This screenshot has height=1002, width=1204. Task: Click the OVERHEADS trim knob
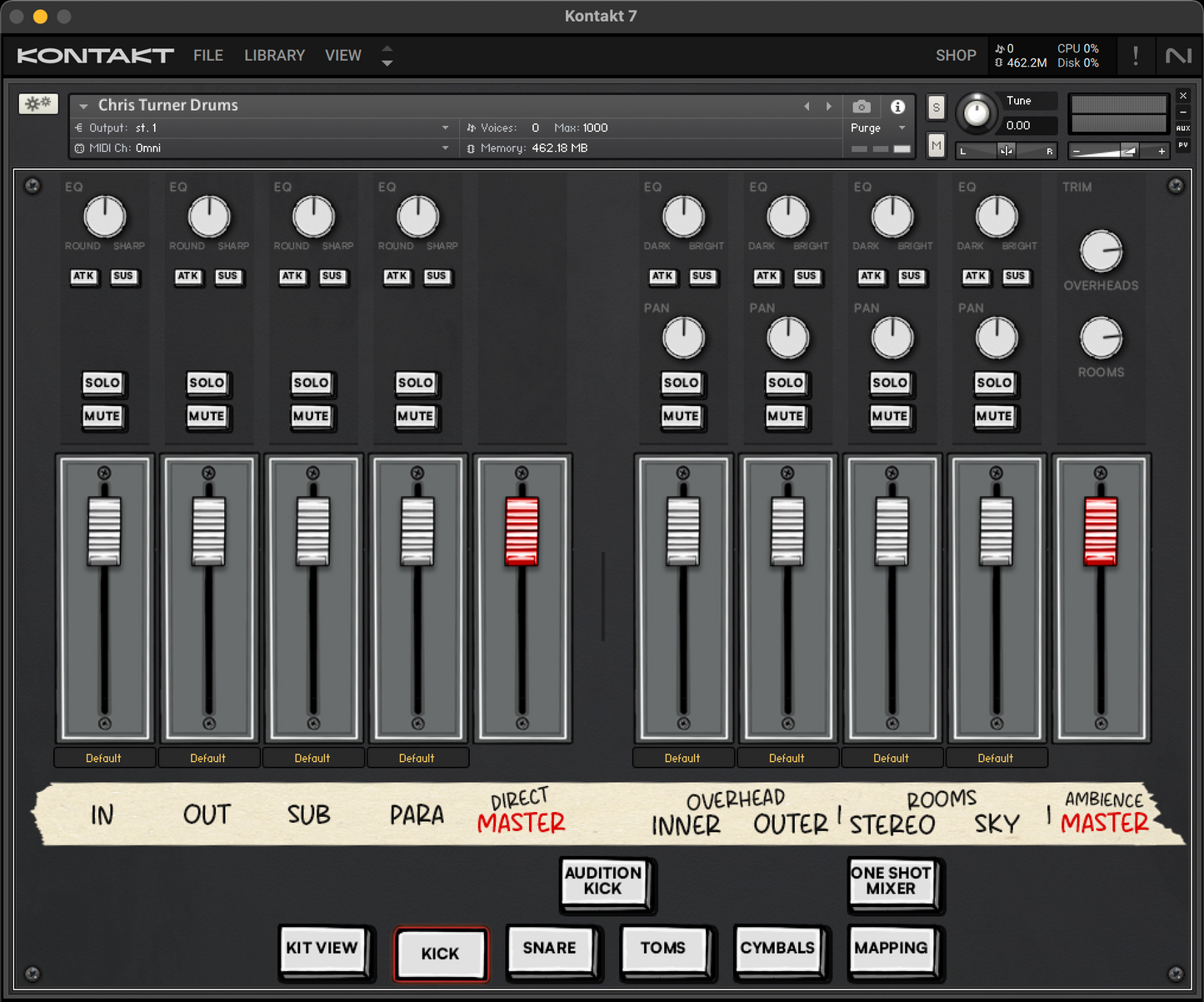[x=1101, y=252]
